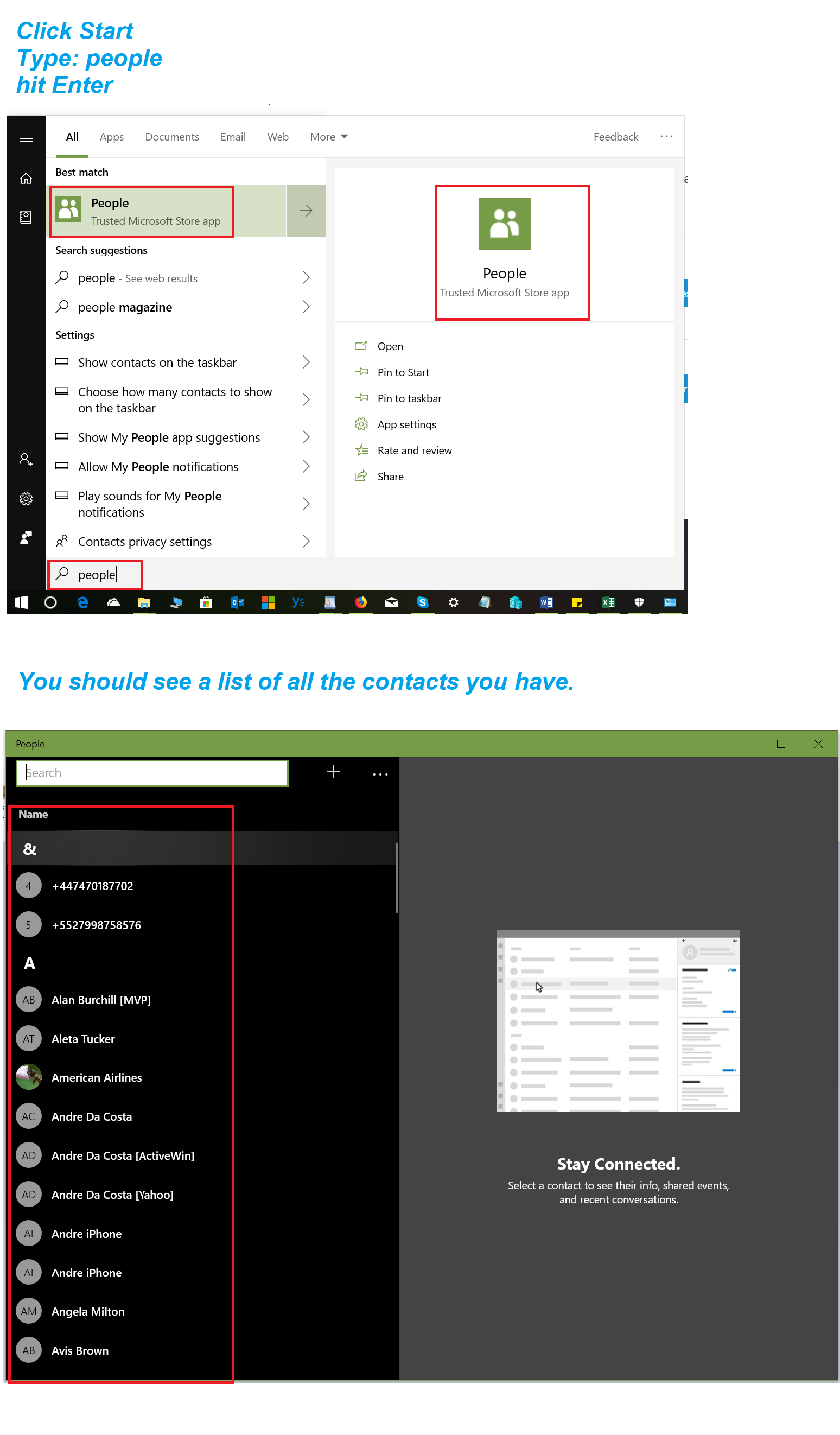Screen dimensions: 840x1435
Task: Expand 'Choose how many contacts' chevron
Action: pos(306,400)
